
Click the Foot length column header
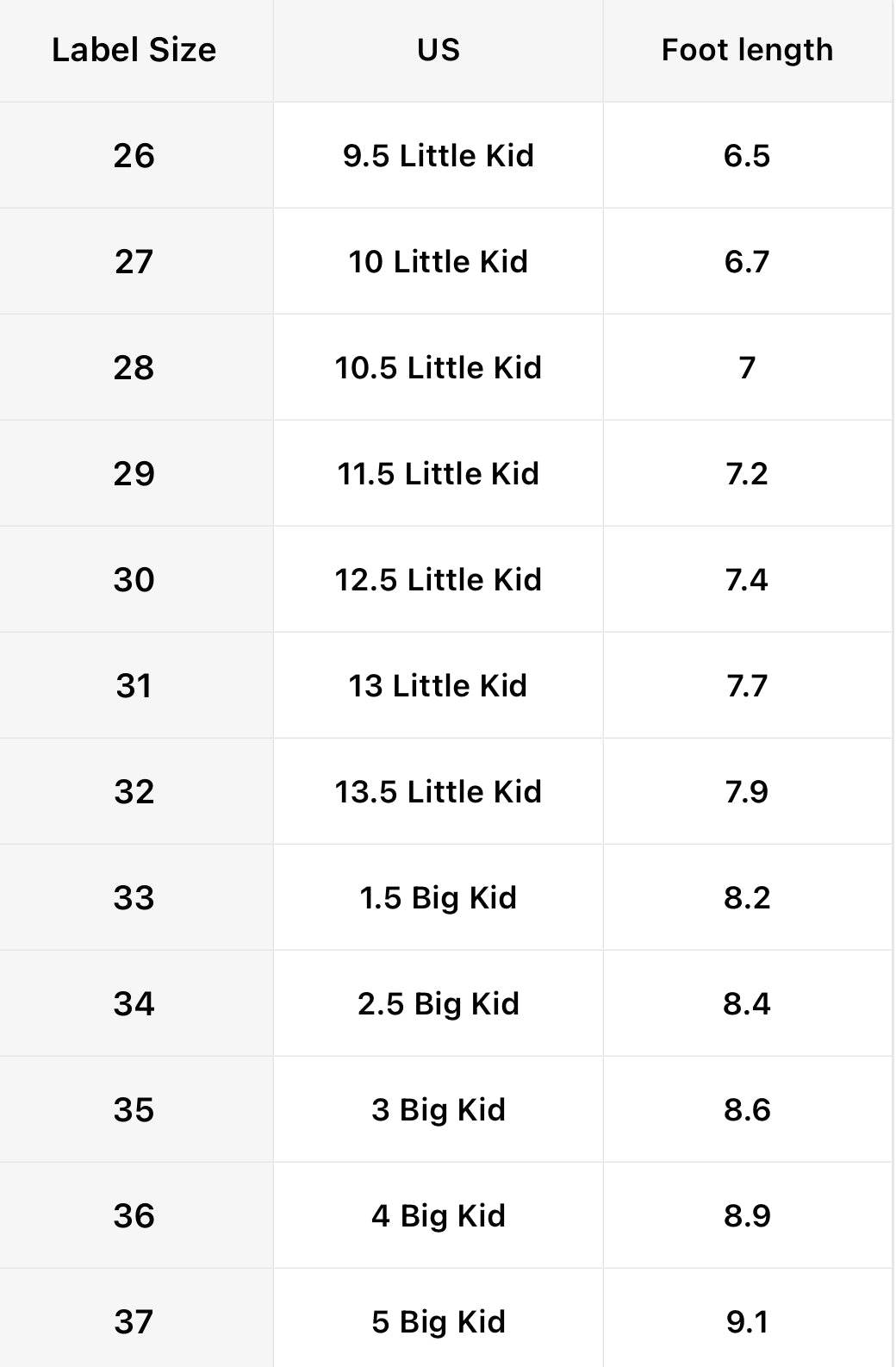(x=747, y=50)
